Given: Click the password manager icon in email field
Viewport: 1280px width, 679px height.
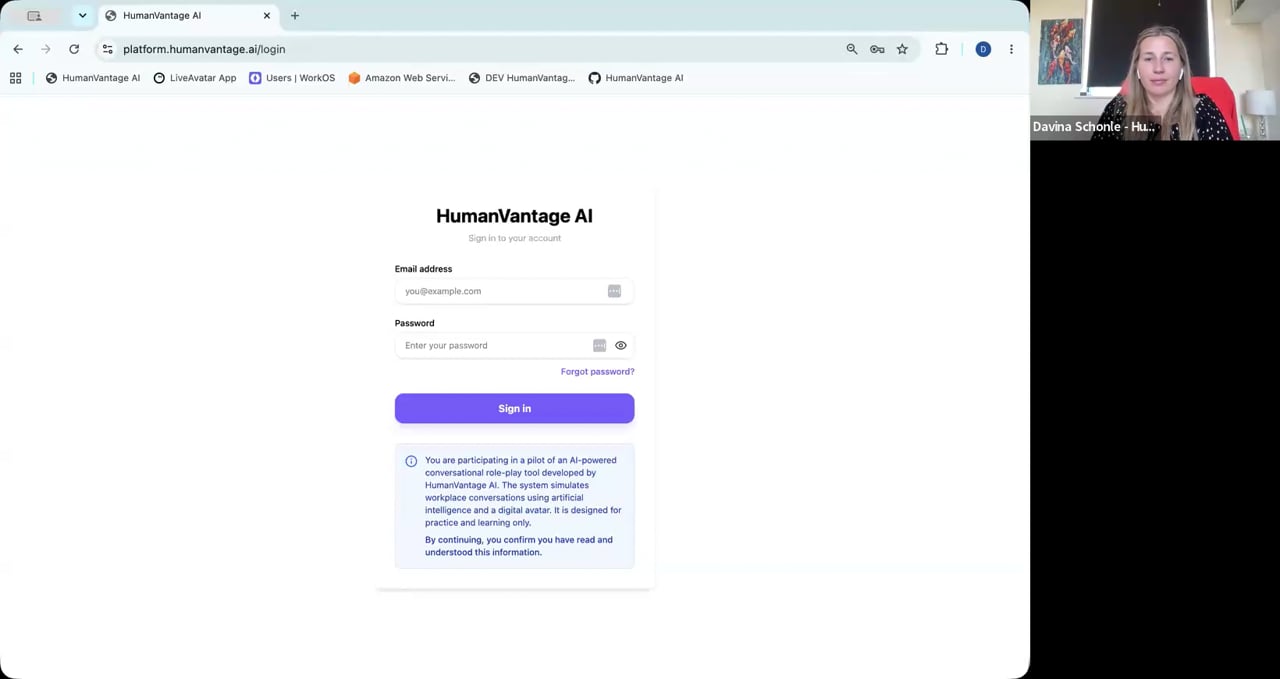Looking at the screenshot, I should (614, 291).
